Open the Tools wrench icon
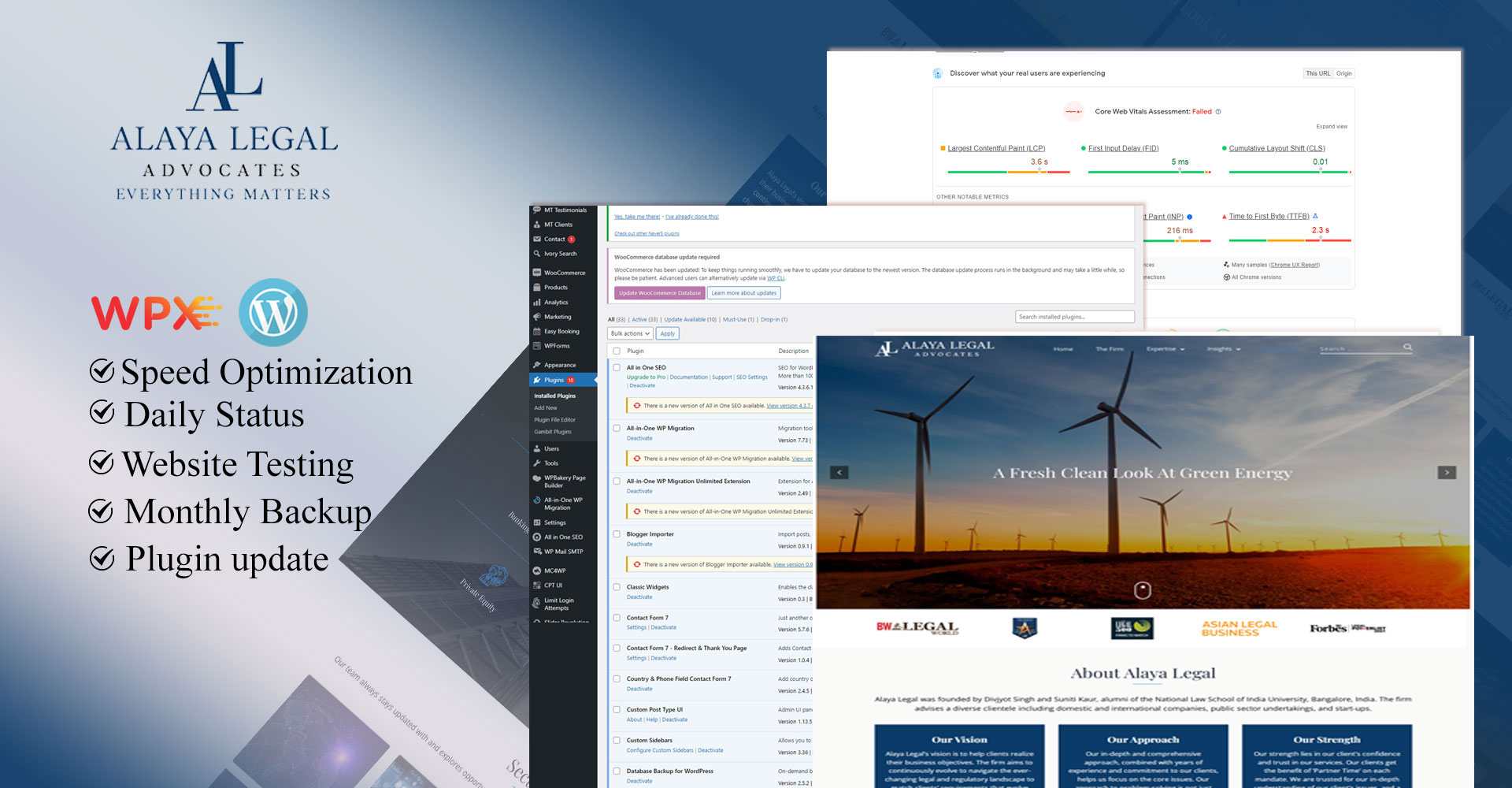 pyautogui.click(x=537, y=463)
